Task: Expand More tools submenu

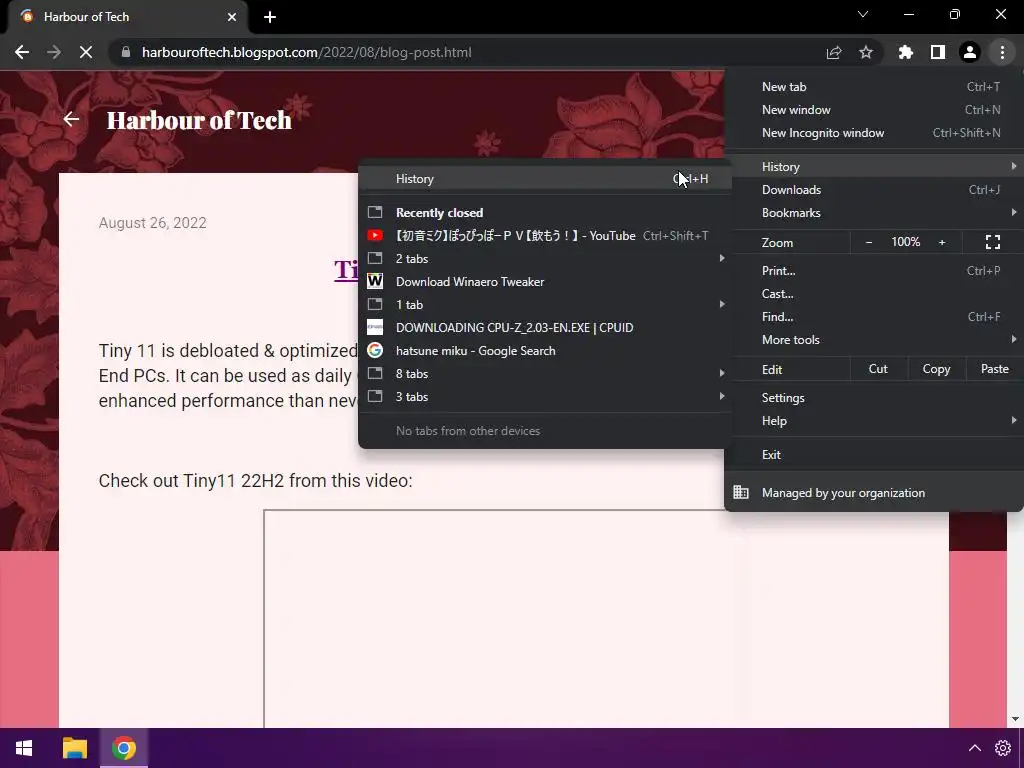Action: coord(874,340)
